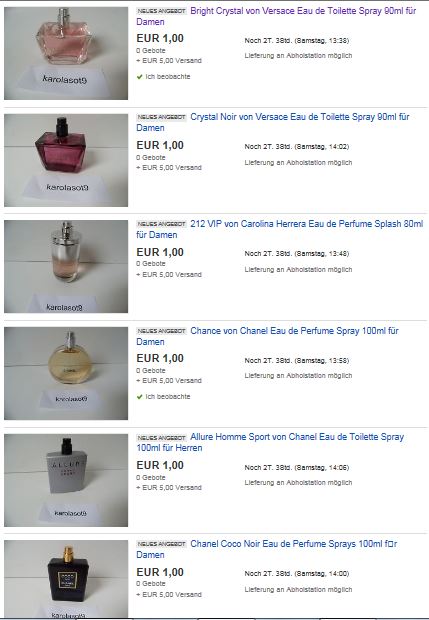Viewport: 429px width, 620px height.
Task: Click 'Neues Angebot' badge on 212 VIP listing
Action: [x=161, y=224]
